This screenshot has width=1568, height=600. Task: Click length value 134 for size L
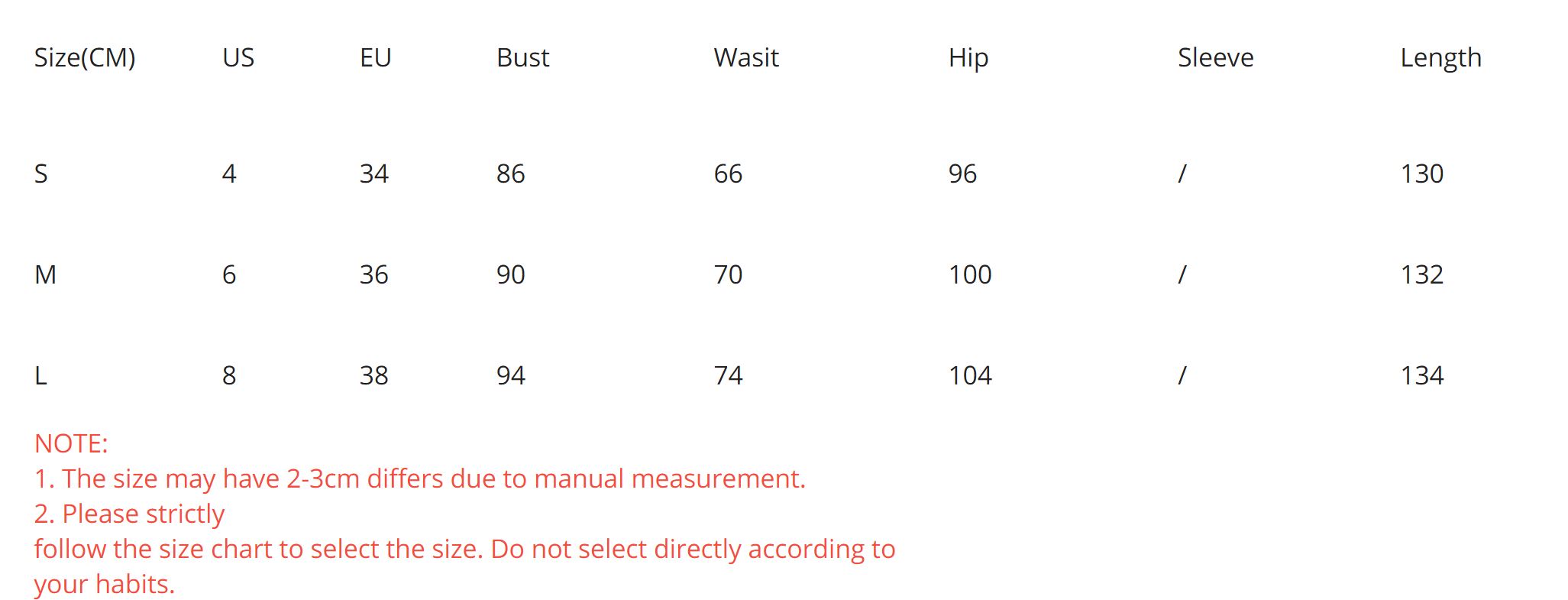pyautogui.click(x=1421, y=376)
